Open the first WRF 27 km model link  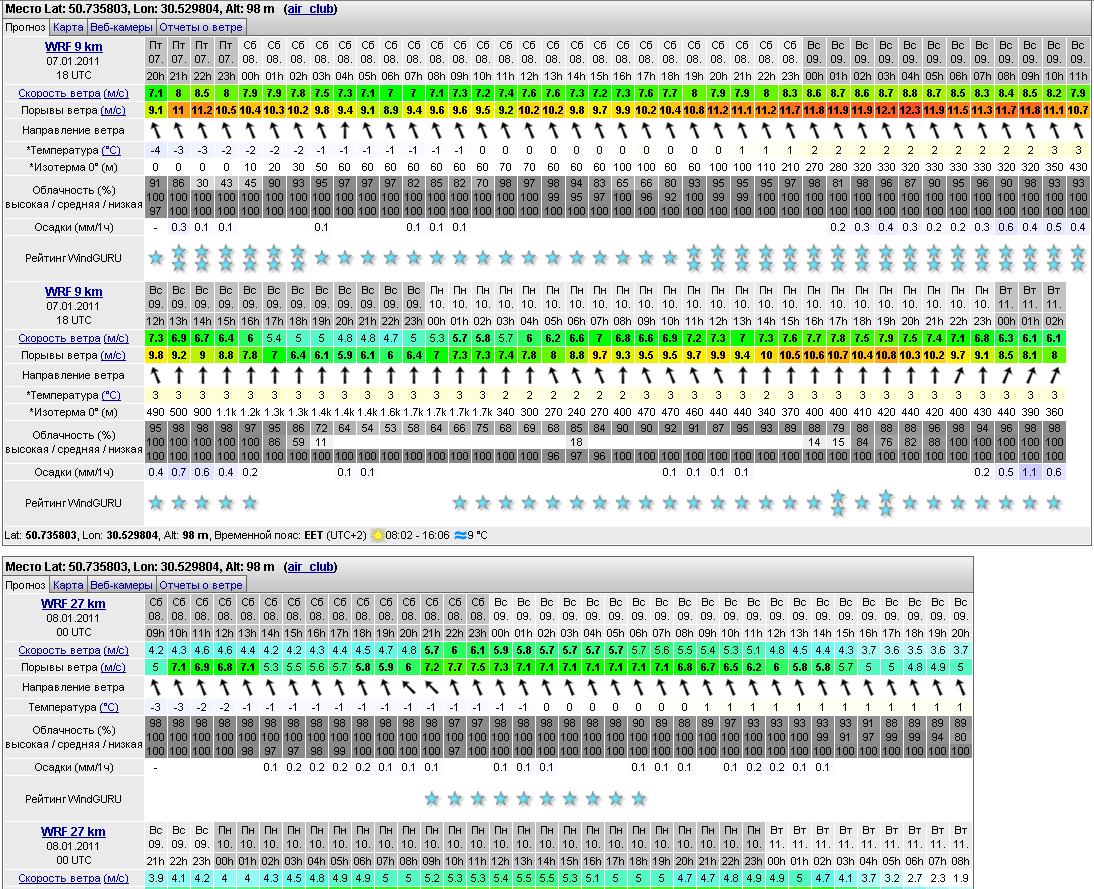pyautogui.click(x=73, y=604)
